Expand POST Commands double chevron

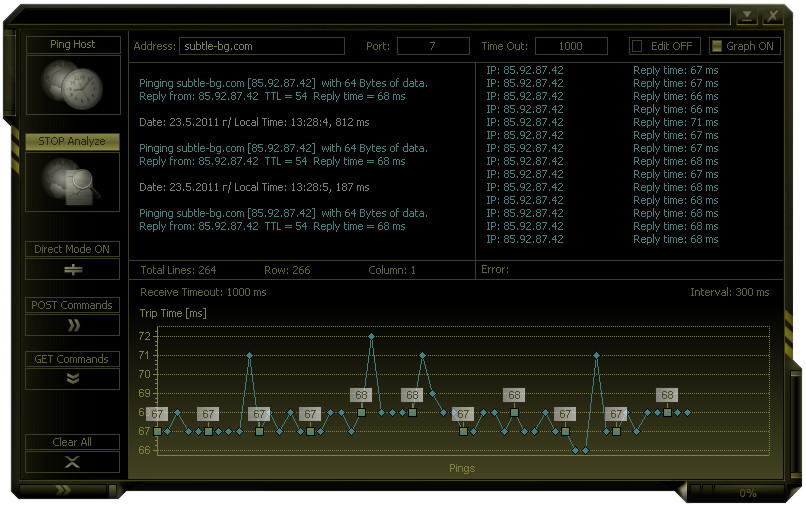coord(72,325)
